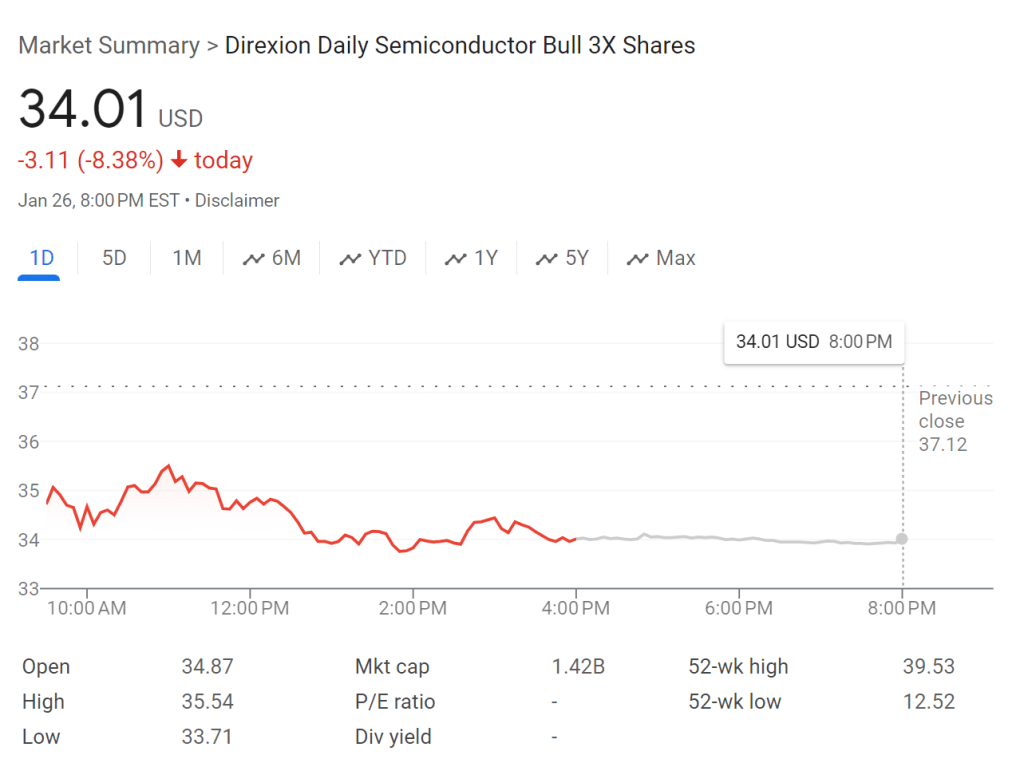Click the gray after-hours line near 6:00 PM
The image size is (1024, 759).
click(x=738, y=539)
